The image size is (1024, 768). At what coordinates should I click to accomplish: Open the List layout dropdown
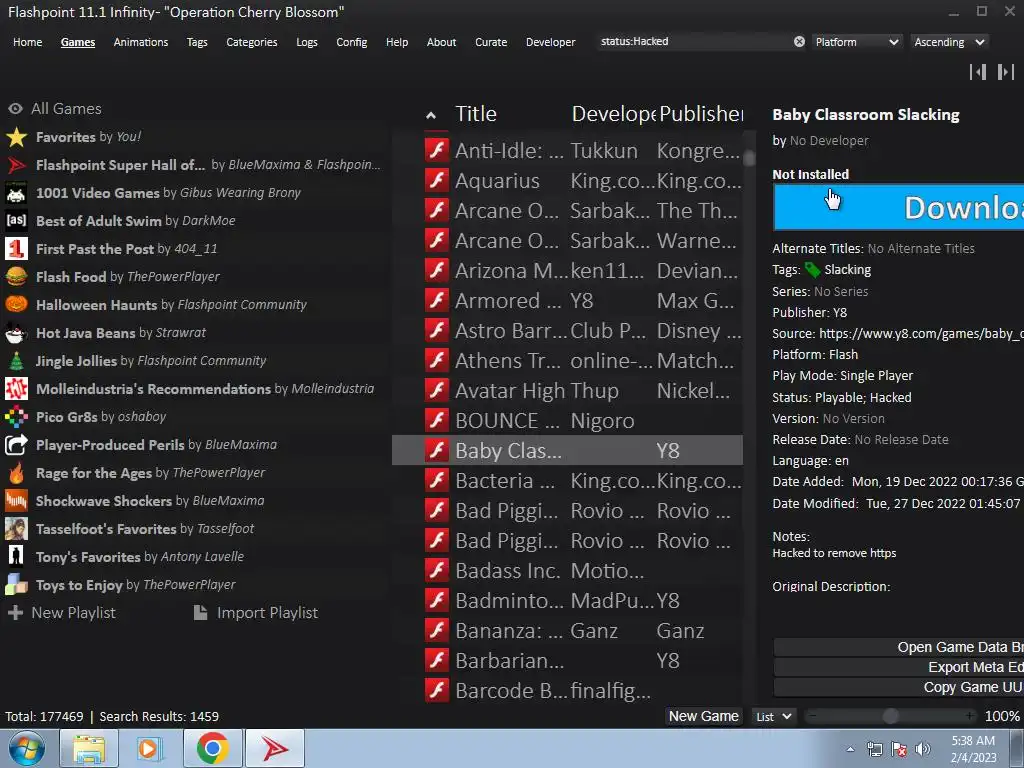(774, 717)
